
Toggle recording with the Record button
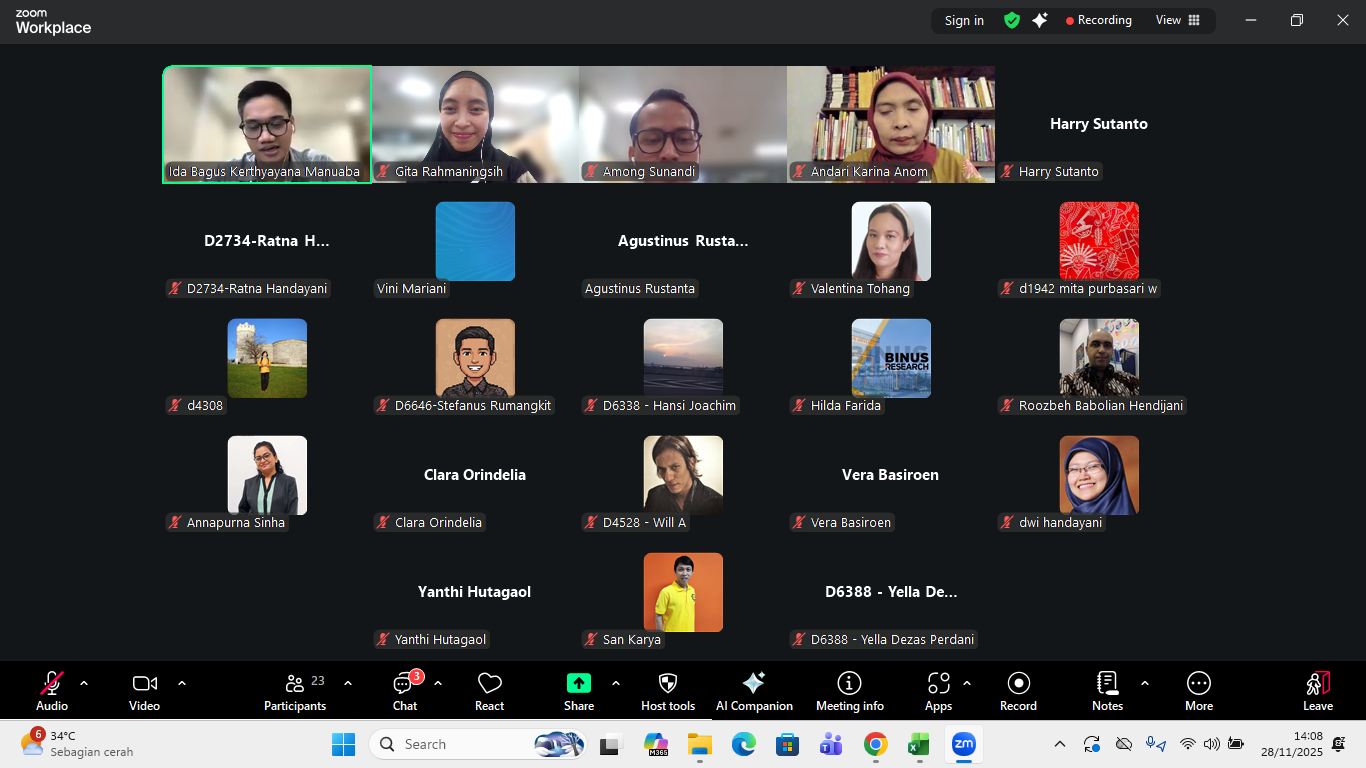click(x=1018, y=691)
